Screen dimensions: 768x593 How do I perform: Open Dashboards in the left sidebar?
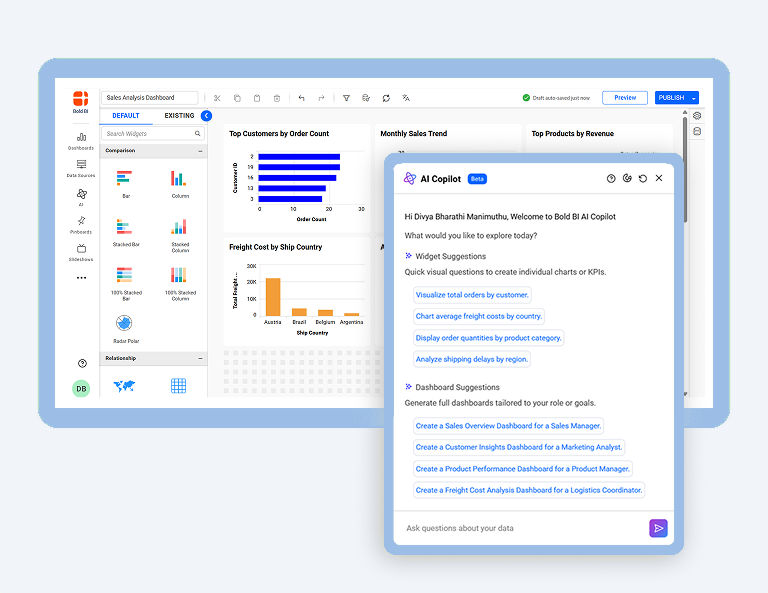81,141
